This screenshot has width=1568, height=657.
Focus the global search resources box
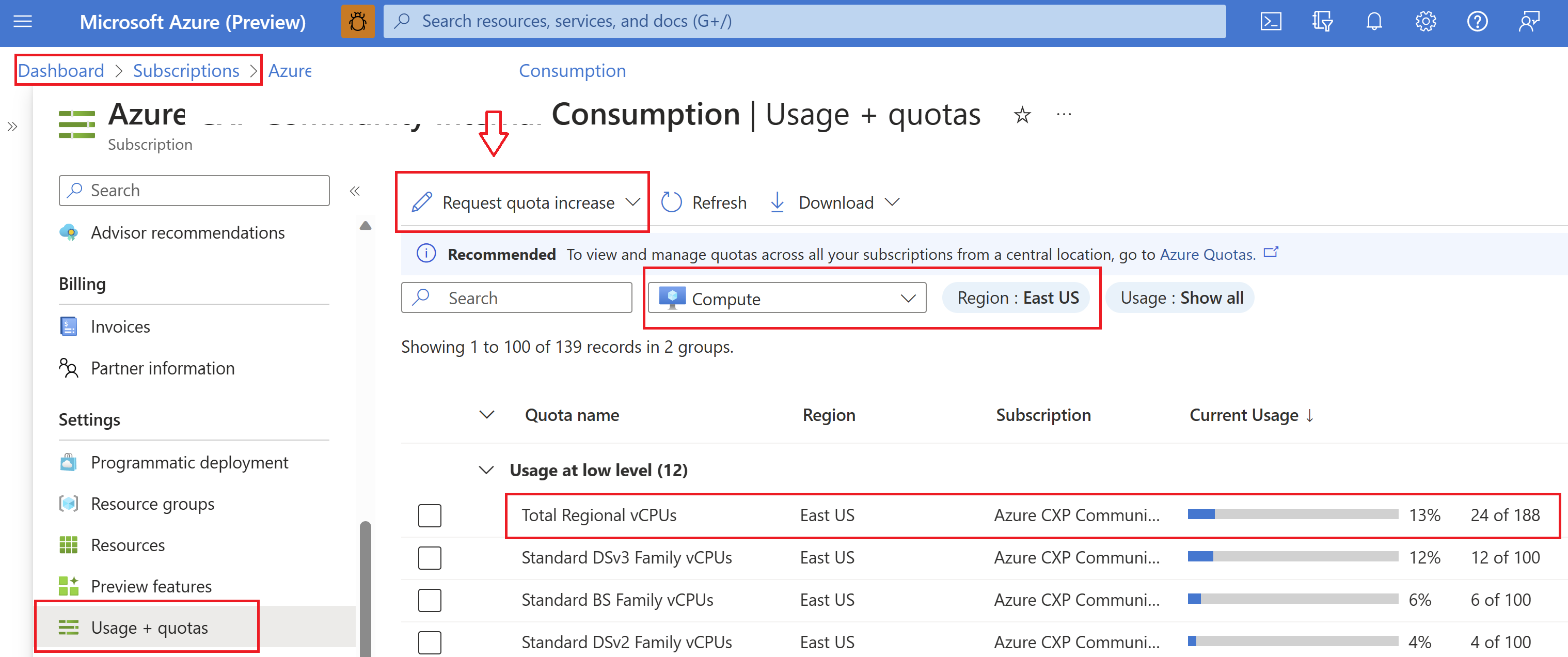[x=804, y=22]
